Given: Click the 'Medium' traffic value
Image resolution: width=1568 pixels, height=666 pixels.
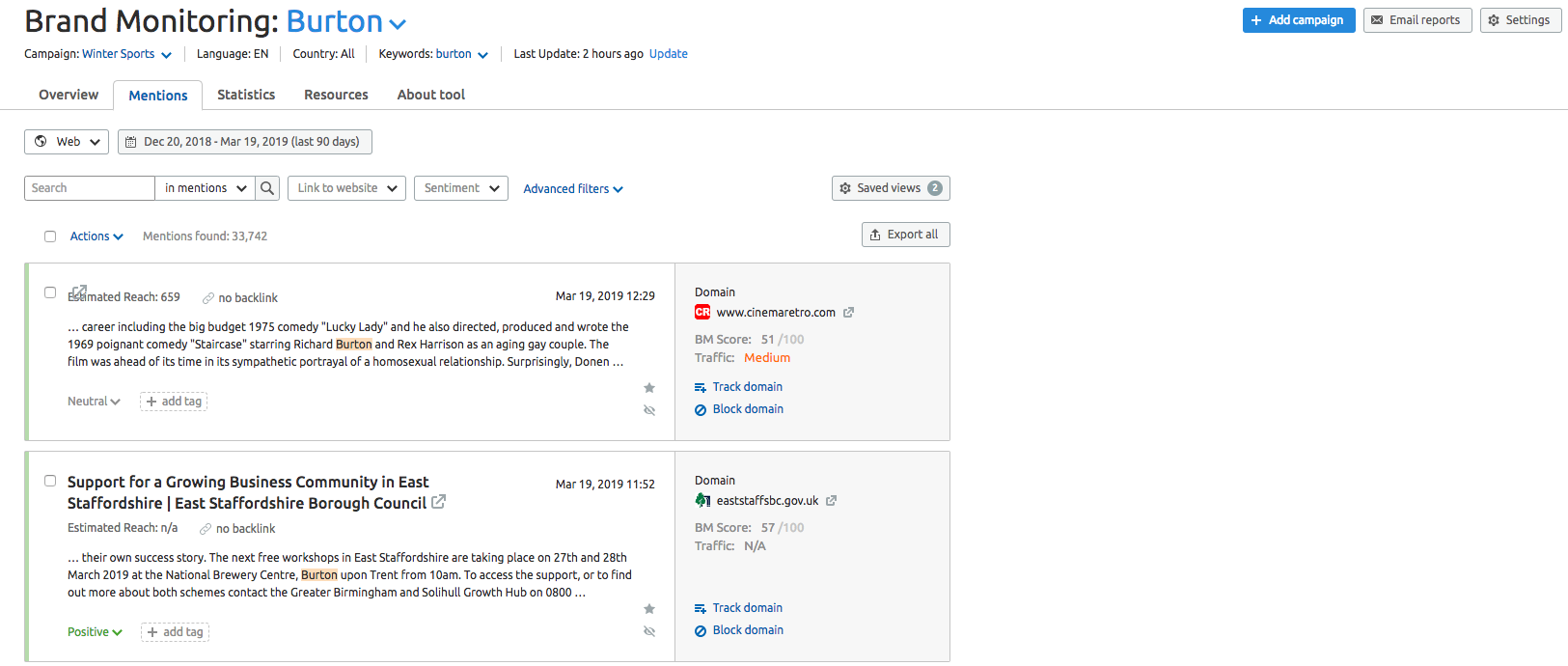Looking at the screenshot, I should point(767,358).
